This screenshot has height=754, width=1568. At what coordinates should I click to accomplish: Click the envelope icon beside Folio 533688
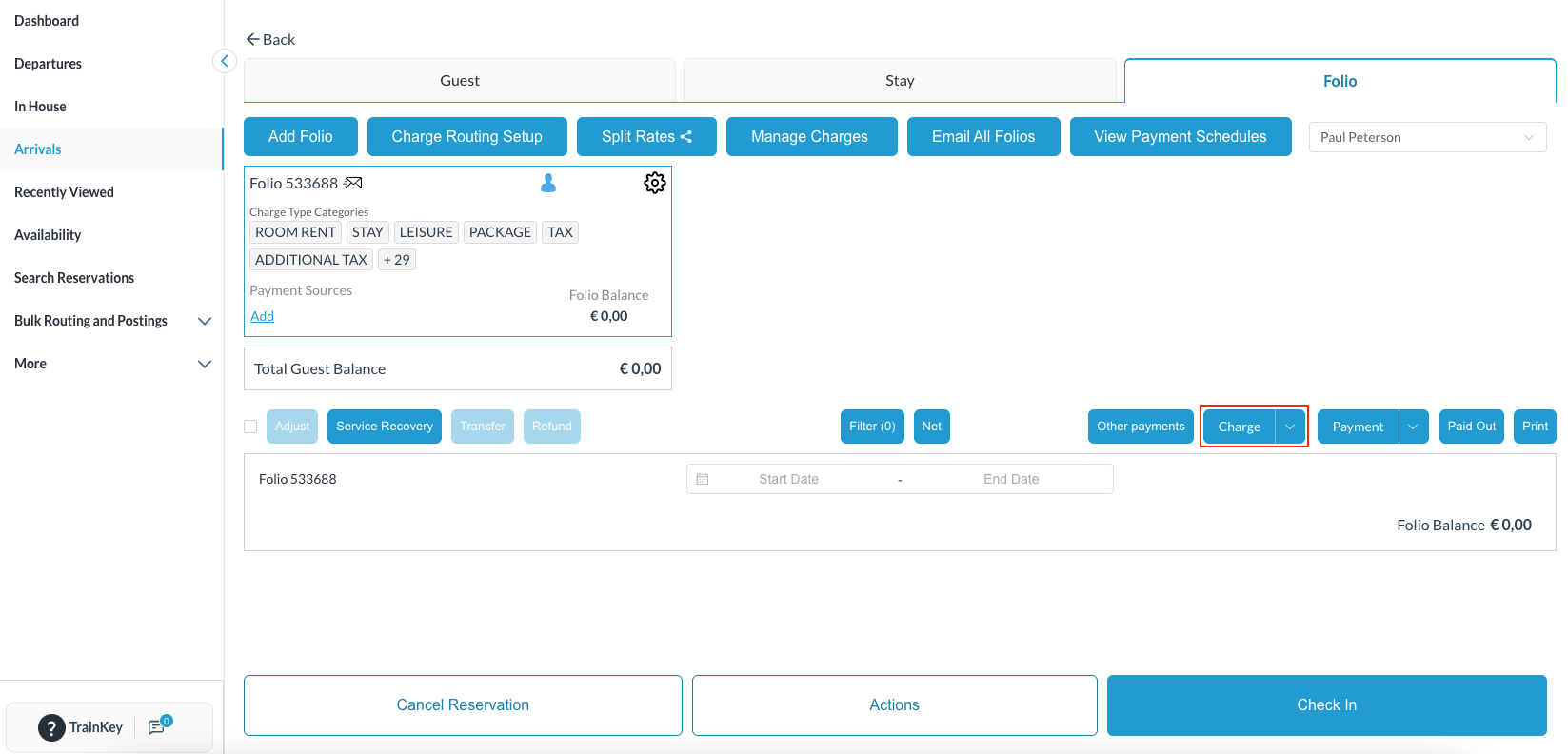(353, 183)
